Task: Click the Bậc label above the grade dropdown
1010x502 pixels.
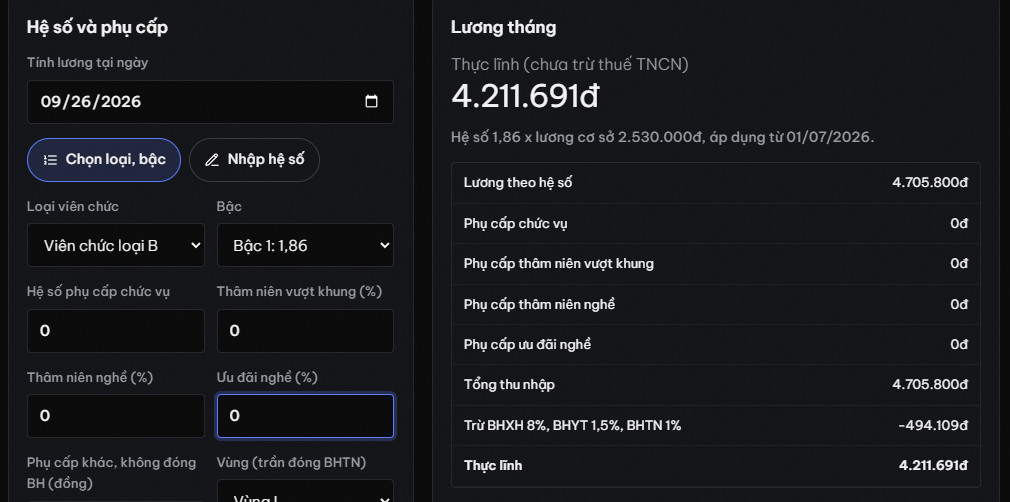Action: coord(229,206)
